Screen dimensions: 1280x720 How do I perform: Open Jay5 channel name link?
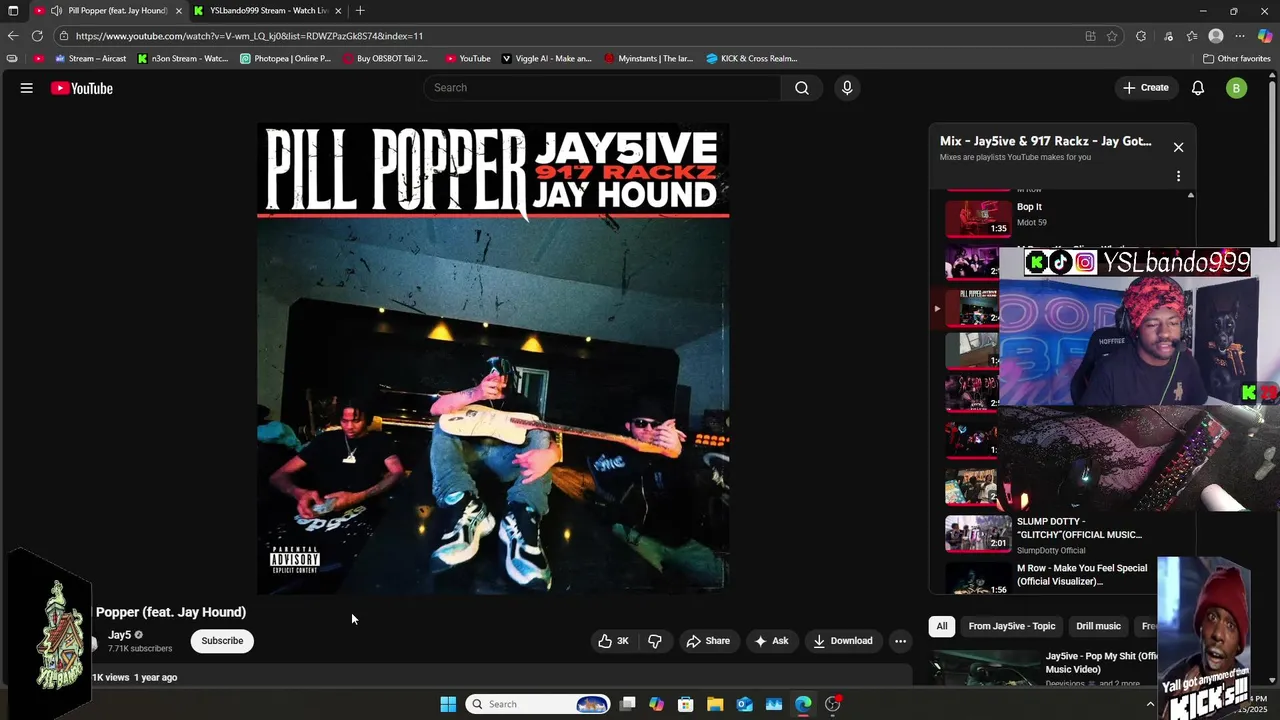point(119,635)
